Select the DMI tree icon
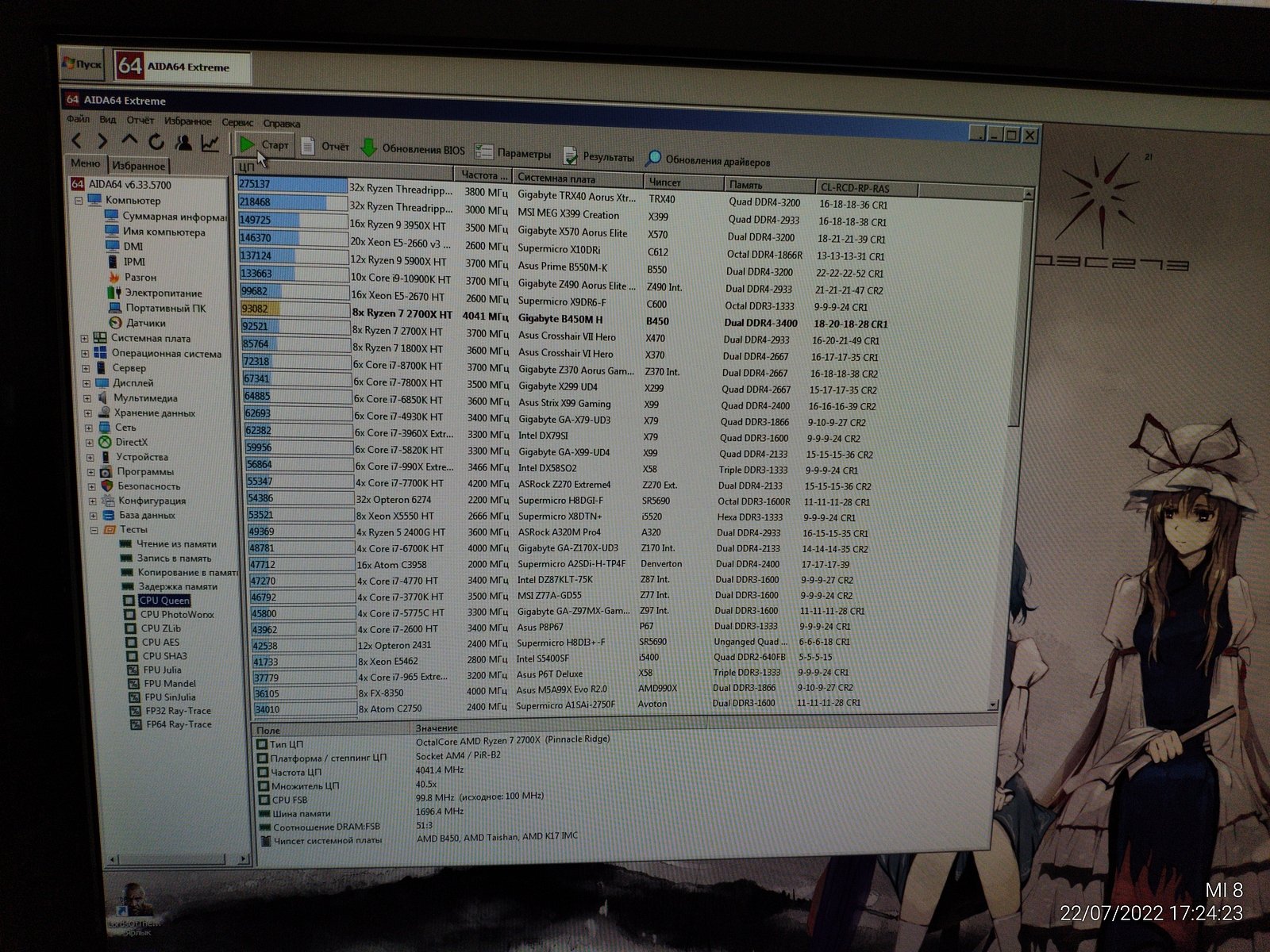 click(112, 247)
